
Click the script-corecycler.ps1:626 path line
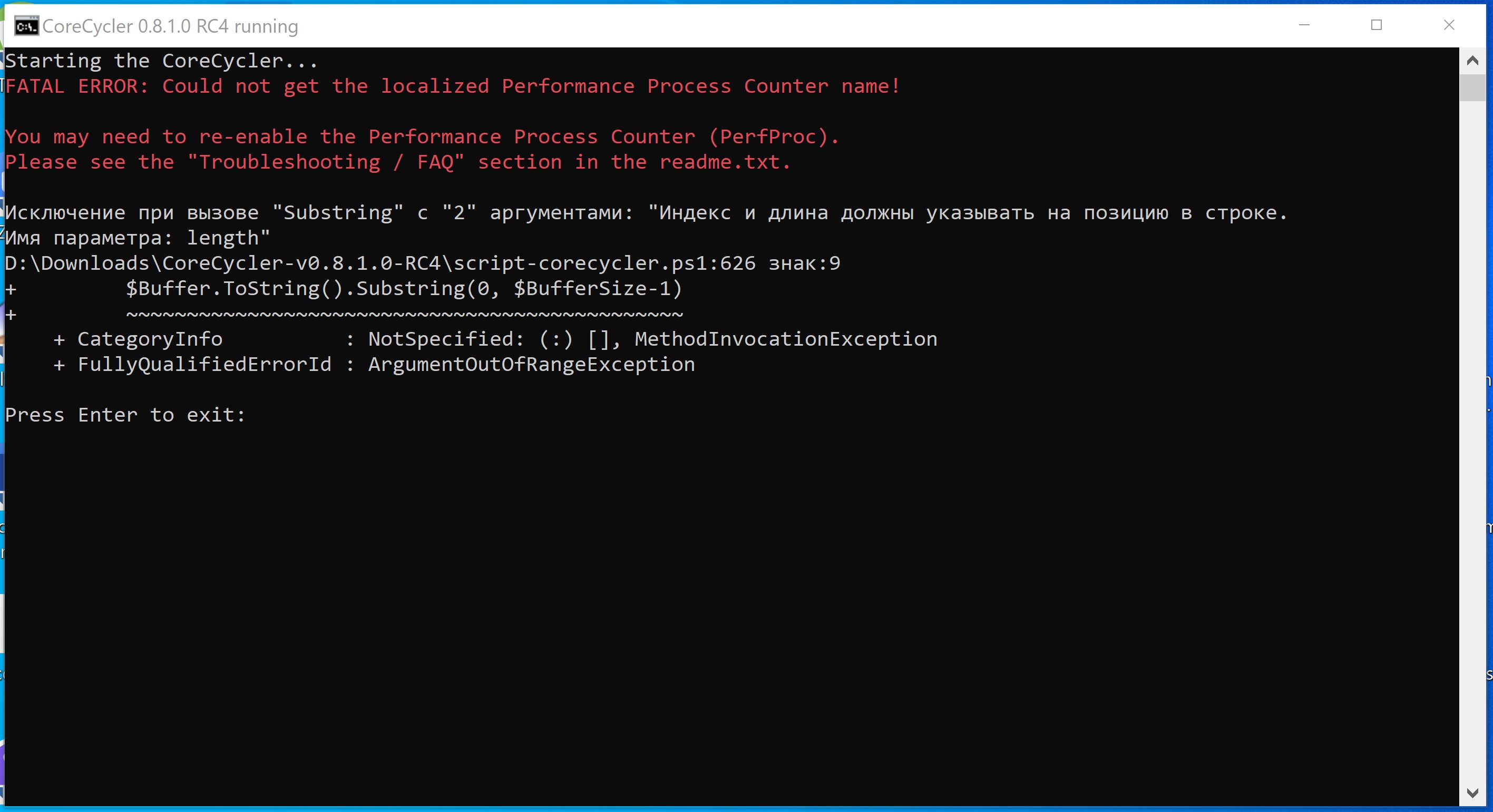(x=422, y=263)
